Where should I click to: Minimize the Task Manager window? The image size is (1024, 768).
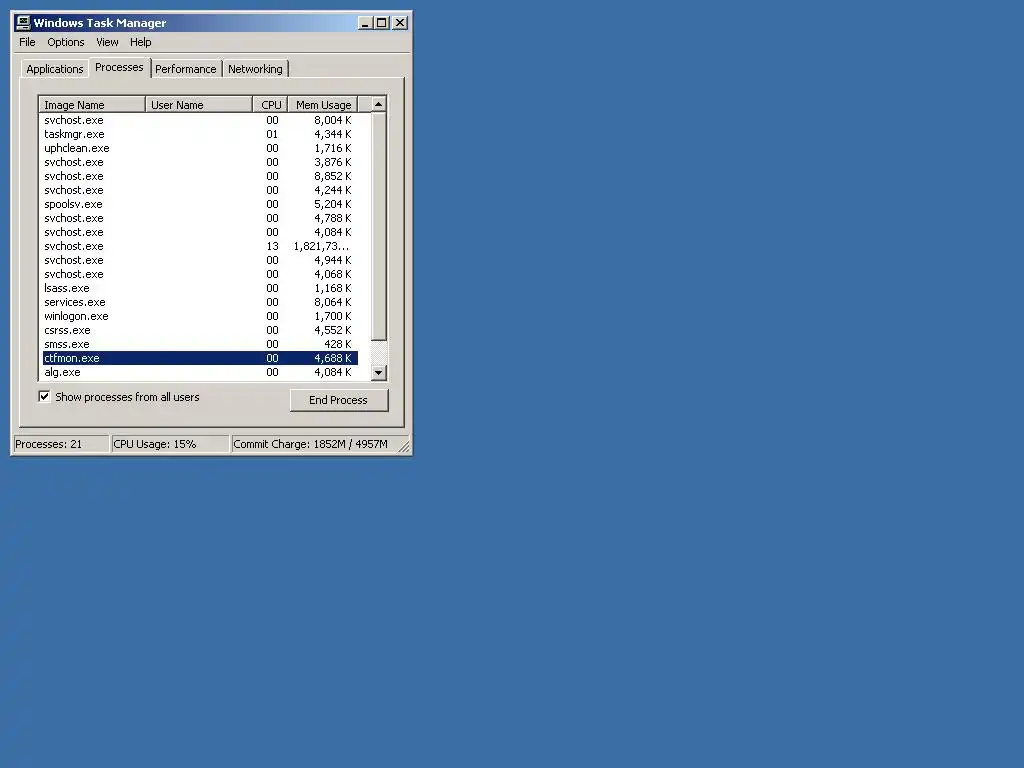click(x=365, y=23)
